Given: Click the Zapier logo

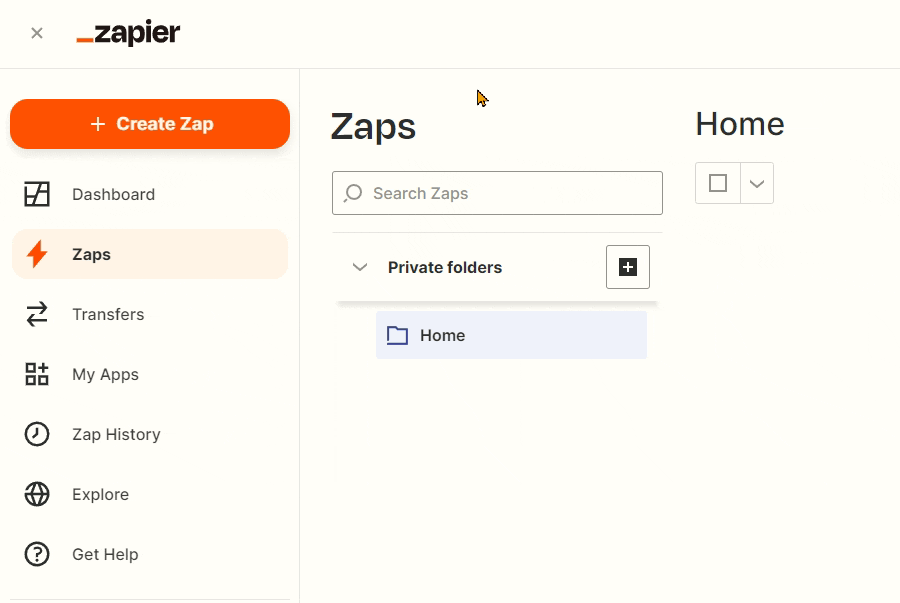Looking at the screenshot, I should [x=128, y=33].
